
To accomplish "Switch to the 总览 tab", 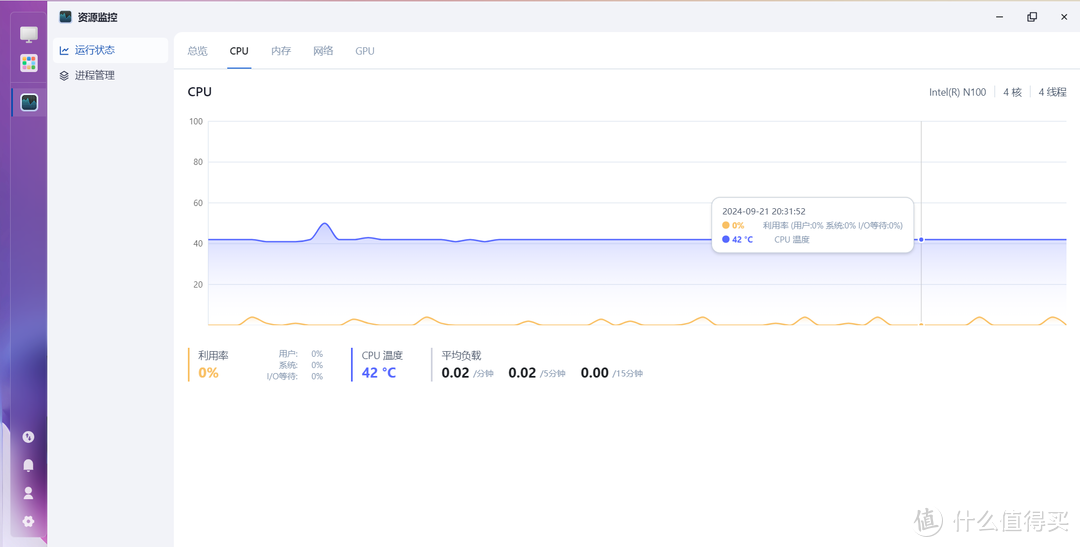I will (198, 51).
